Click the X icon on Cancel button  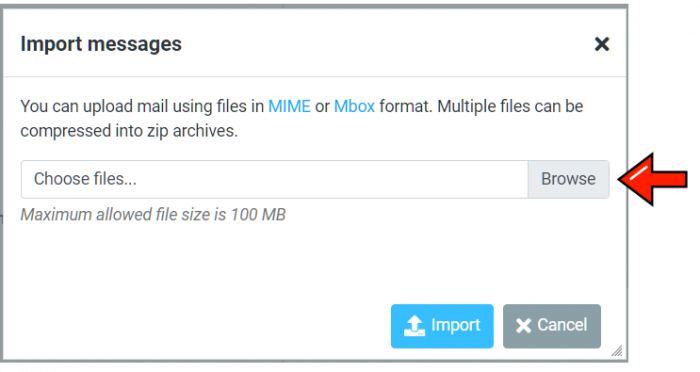(523, 326)
